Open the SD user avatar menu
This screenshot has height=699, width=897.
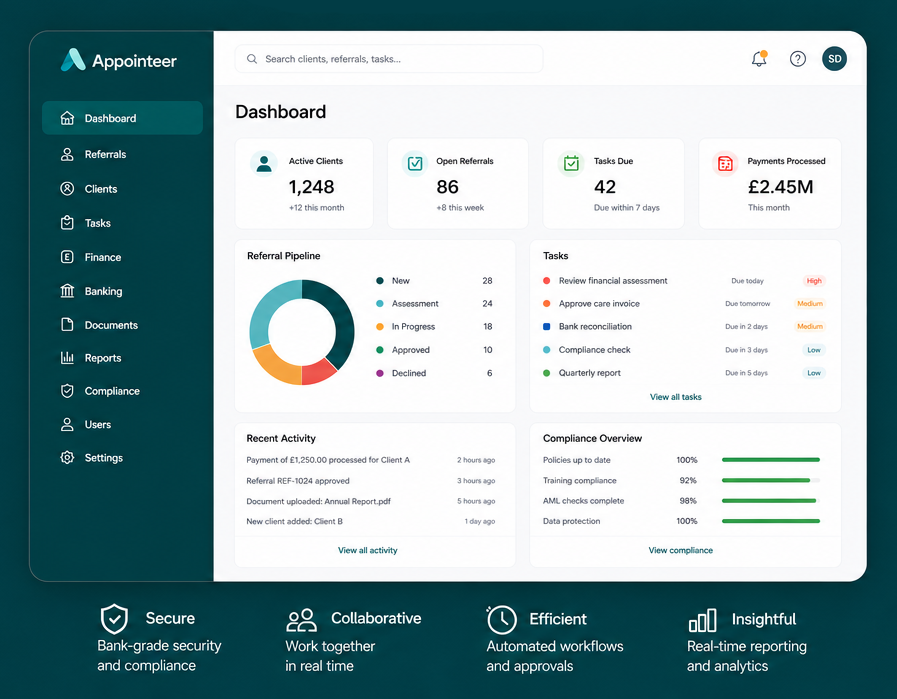(x=834, y=59)
